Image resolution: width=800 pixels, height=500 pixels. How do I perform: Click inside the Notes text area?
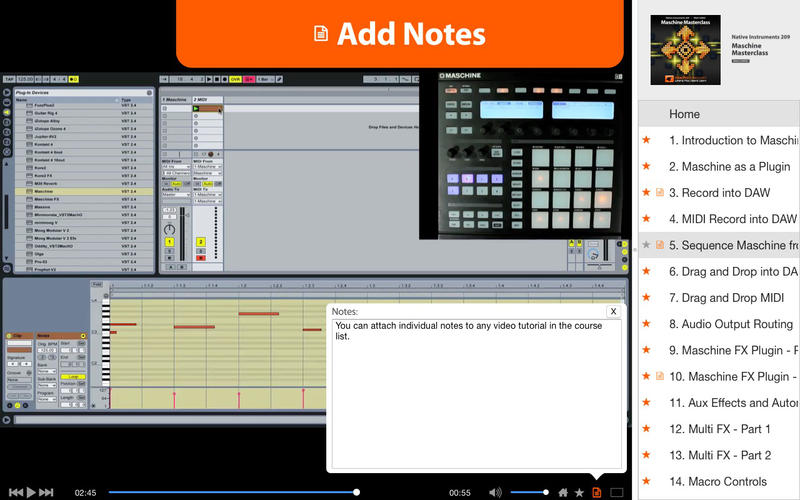click(477, 394)
